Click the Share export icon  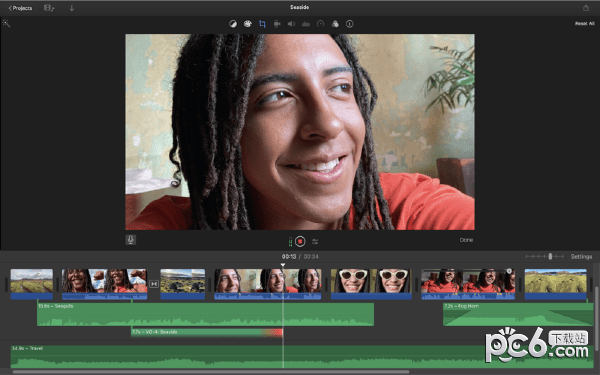pyautogui.click(x=586, y=8)
